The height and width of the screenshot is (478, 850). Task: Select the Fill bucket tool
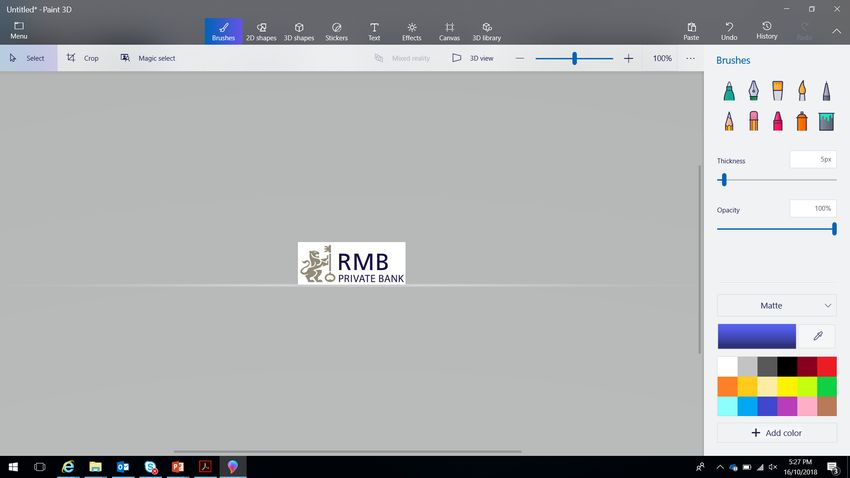[826, 121]
